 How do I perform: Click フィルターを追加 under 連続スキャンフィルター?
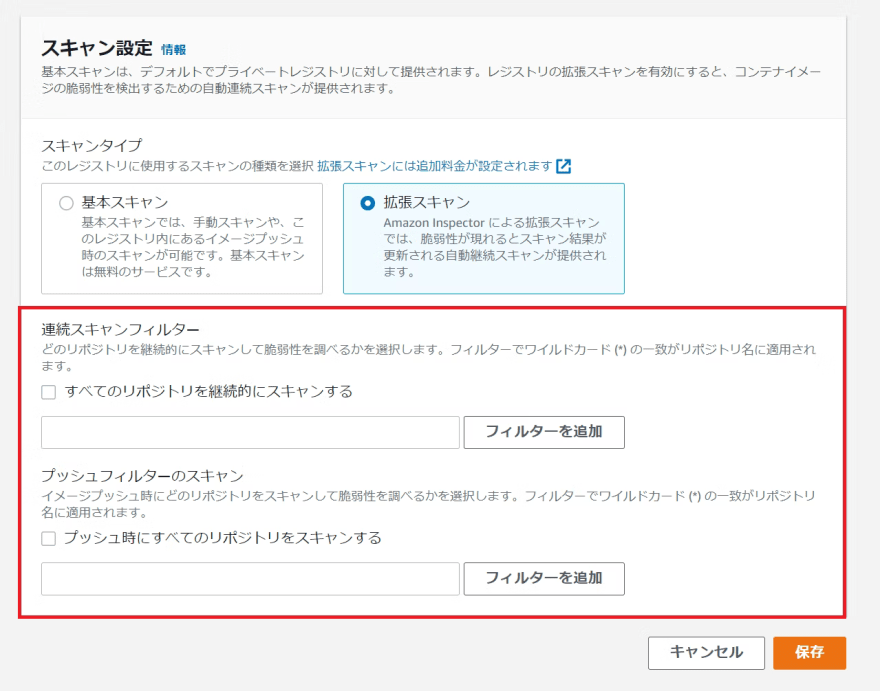[544, 432]
